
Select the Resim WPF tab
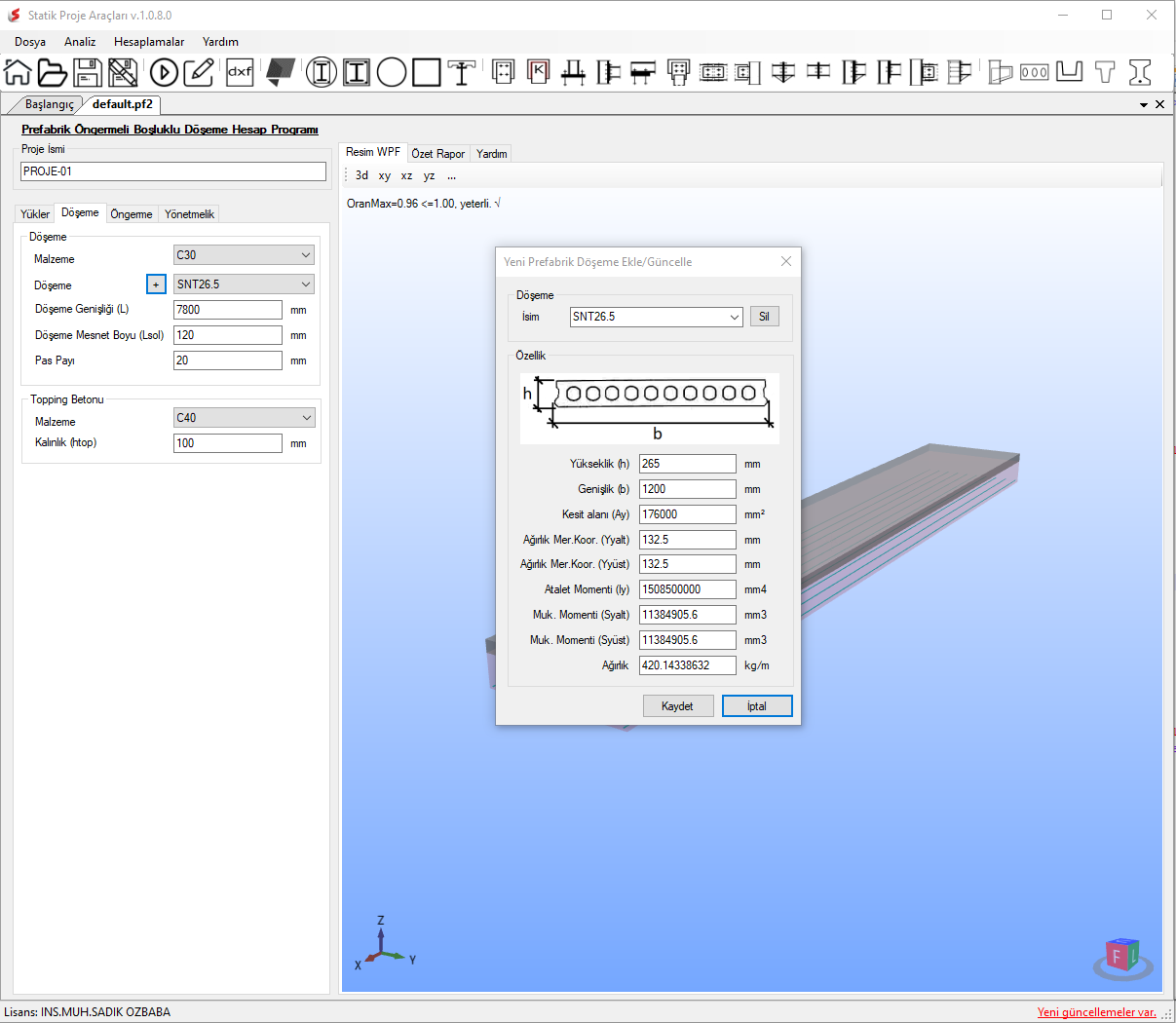click(373, 152)
